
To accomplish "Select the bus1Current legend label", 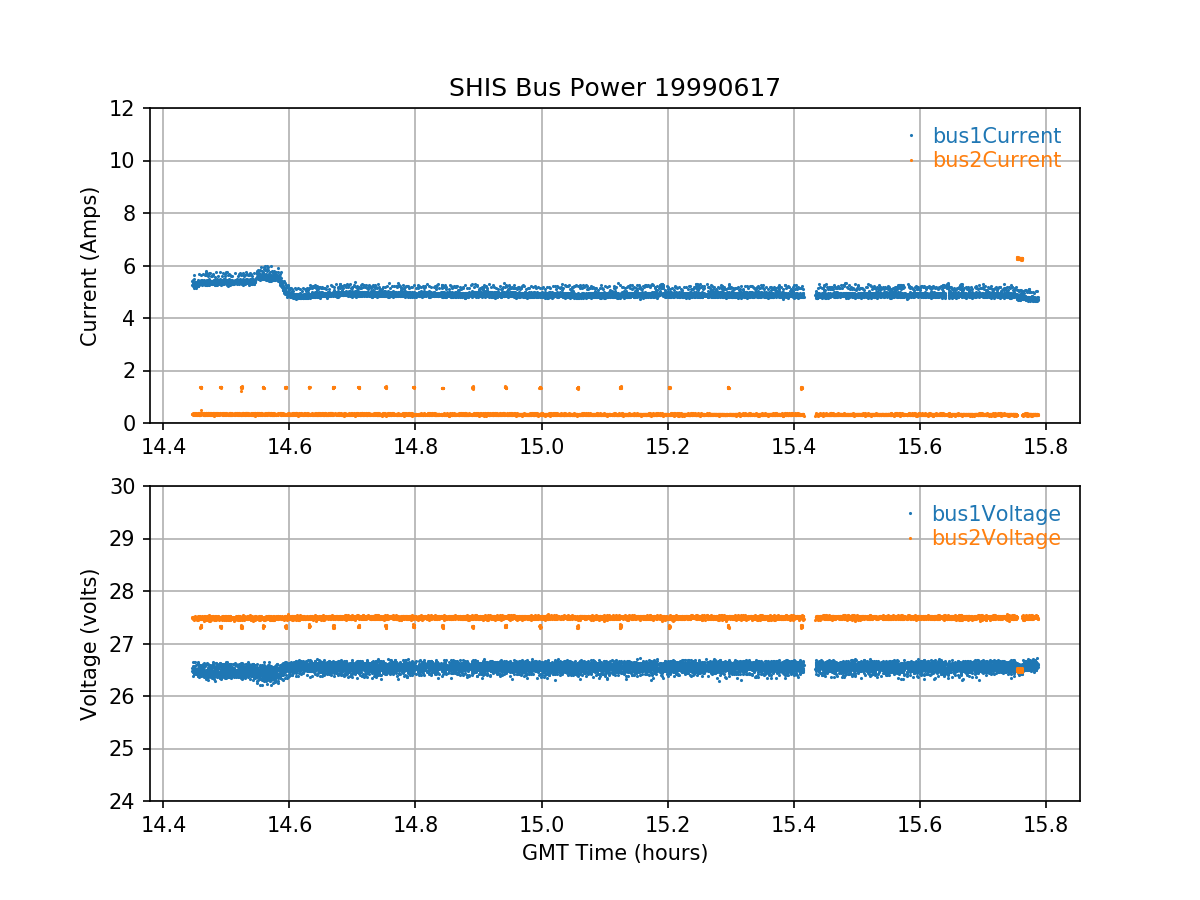I will point(996,136).
